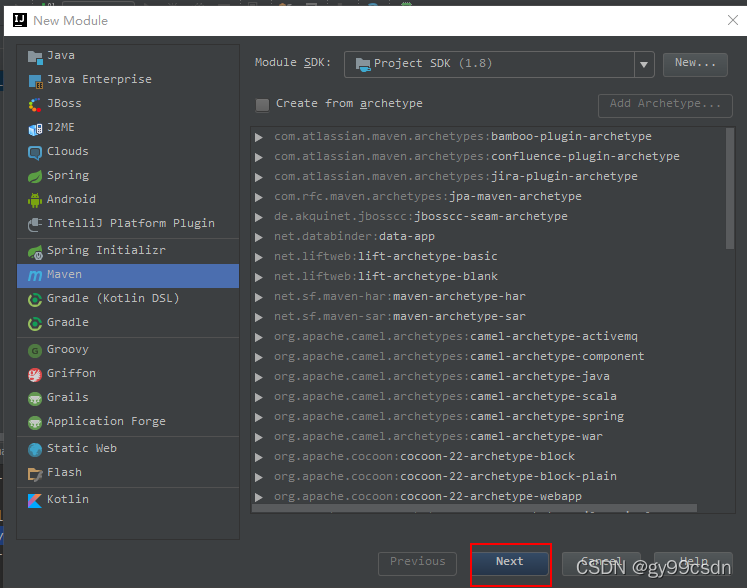Select the J2ME icon
This screenshot has height=588, width=747.
(35, 129)
